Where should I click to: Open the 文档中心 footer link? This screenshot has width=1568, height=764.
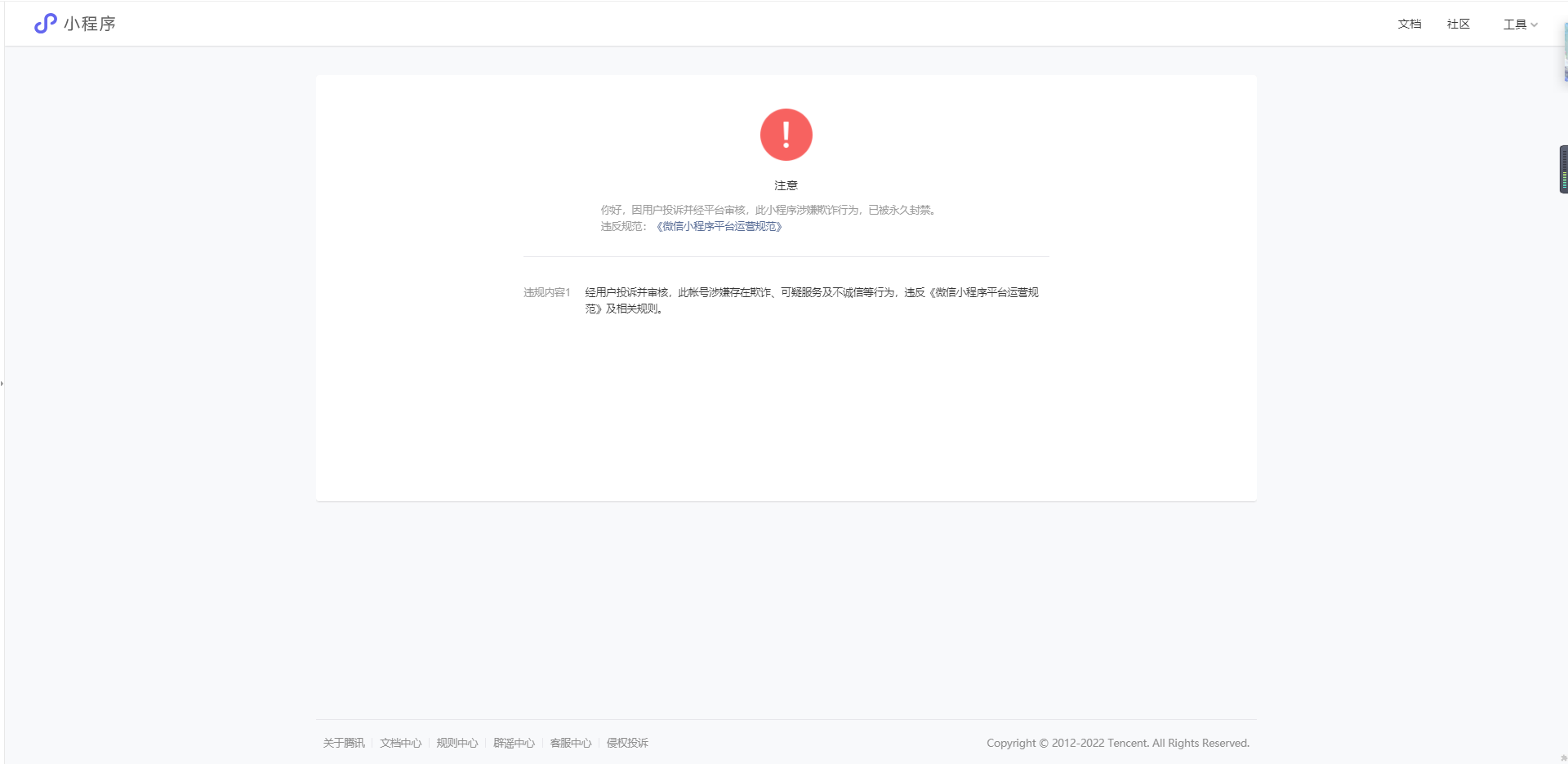(400, 743)
